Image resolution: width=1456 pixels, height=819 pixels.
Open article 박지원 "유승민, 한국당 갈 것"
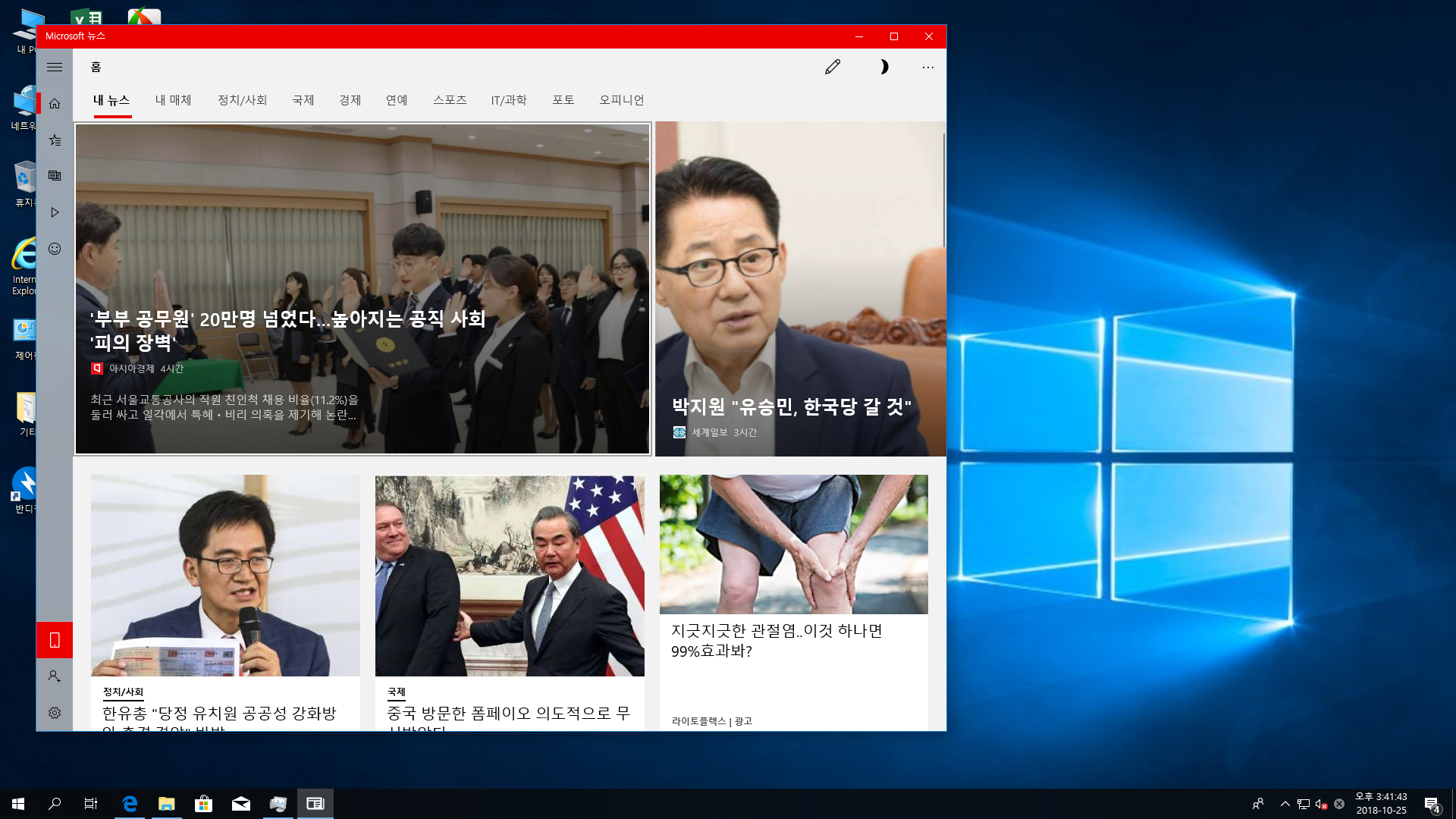[x=791, y=406]
